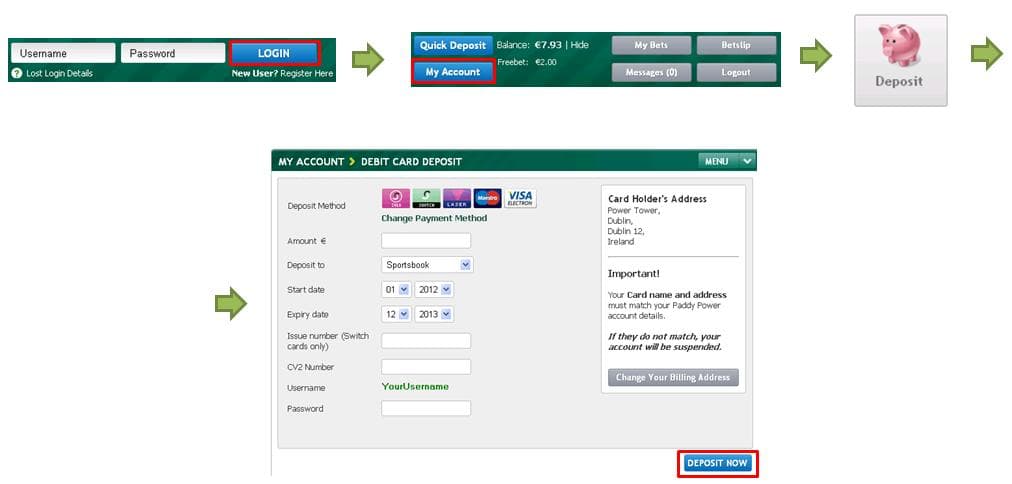The image size is (1012, 484).
Task: Open Messages (0)
Action: (651, 72)
